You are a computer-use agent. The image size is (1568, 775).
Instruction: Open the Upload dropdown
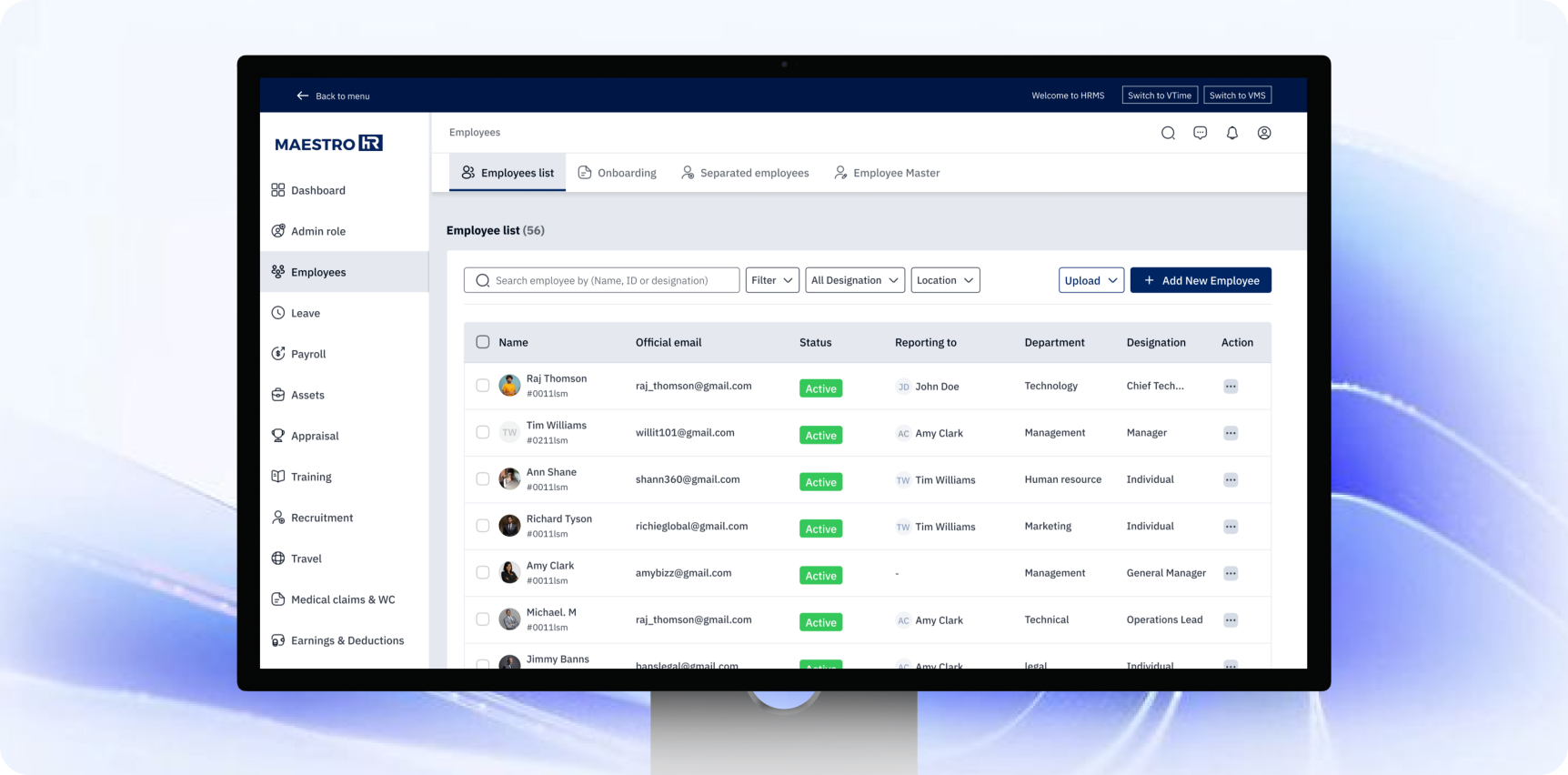[x=1091, y=280]
